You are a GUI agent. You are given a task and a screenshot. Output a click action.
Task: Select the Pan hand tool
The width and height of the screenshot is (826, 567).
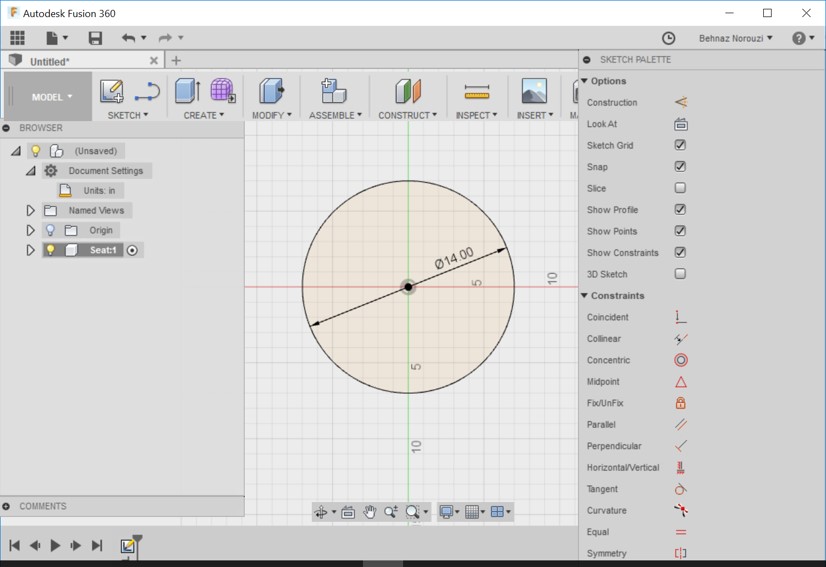pyautogui.click(x=370, y=511)
